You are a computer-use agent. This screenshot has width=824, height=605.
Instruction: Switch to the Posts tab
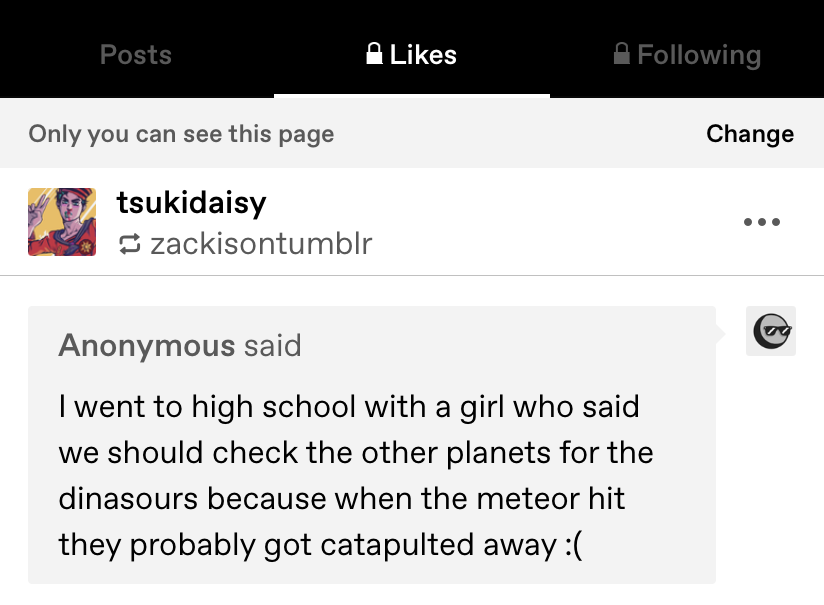pyautogui.click(x=136, y=55)
